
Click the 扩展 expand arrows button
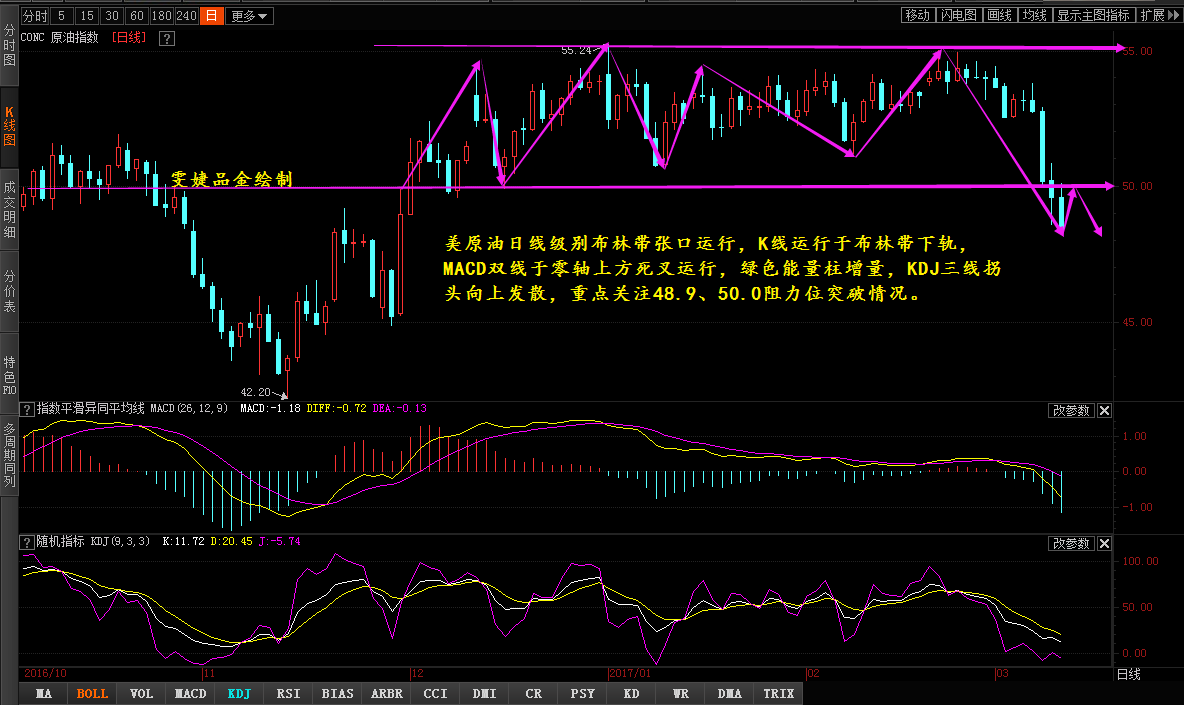click(x=1158, y=15)
